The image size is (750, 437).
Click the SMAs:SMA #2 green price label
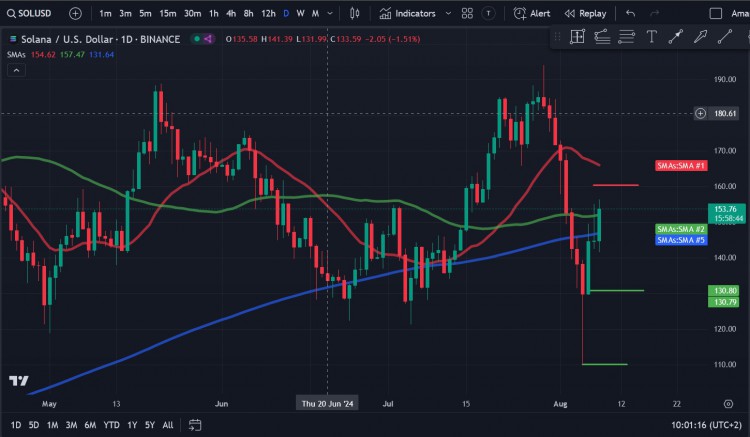point(681,229)
